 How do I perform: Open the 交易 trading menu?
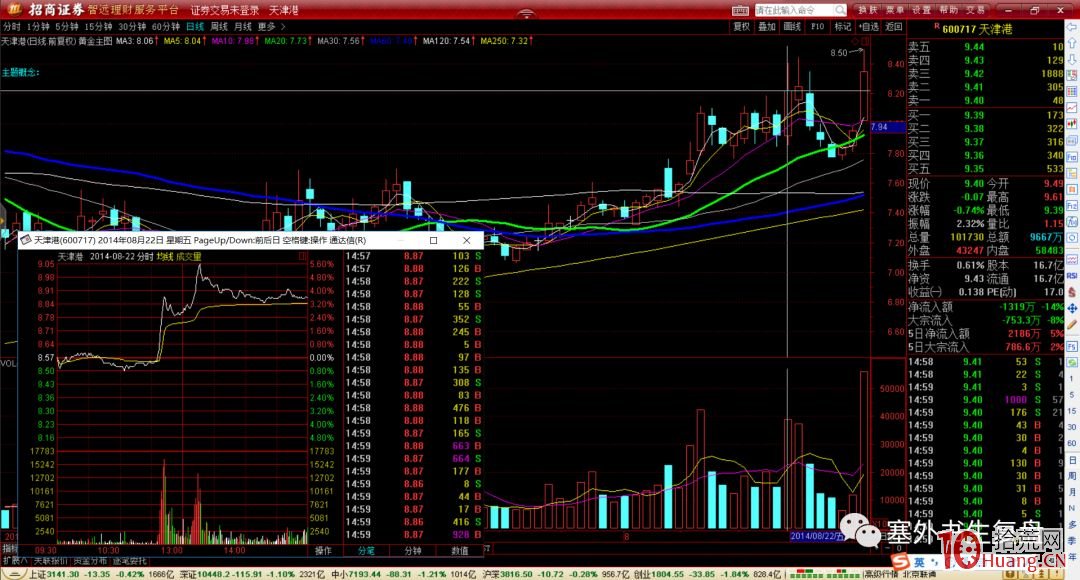[975, 10]
